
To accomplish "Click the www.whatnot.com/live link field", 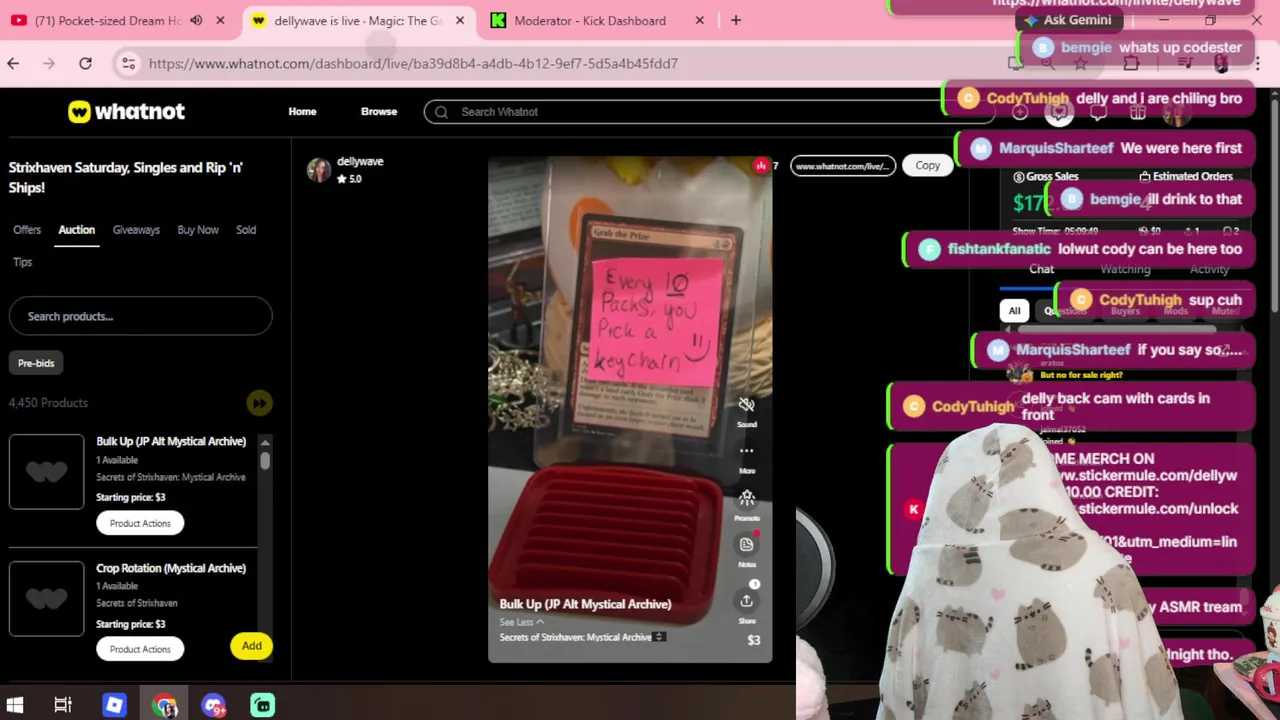I will (x=842, y=166).
